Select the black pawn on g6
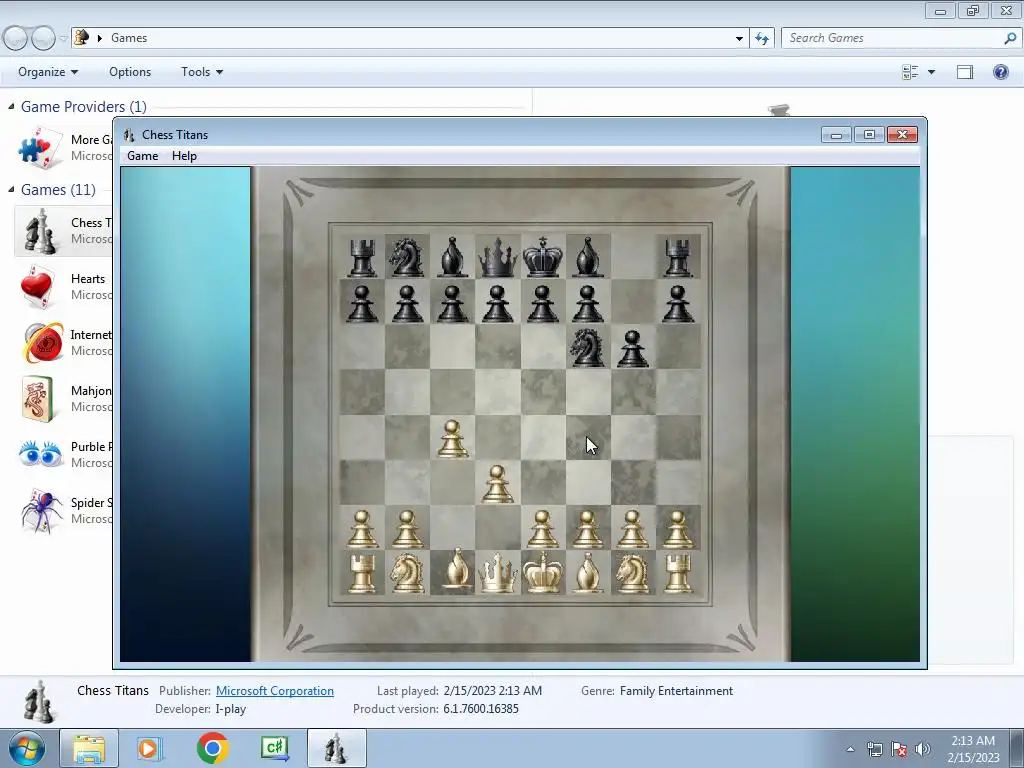 coord(632,349)
